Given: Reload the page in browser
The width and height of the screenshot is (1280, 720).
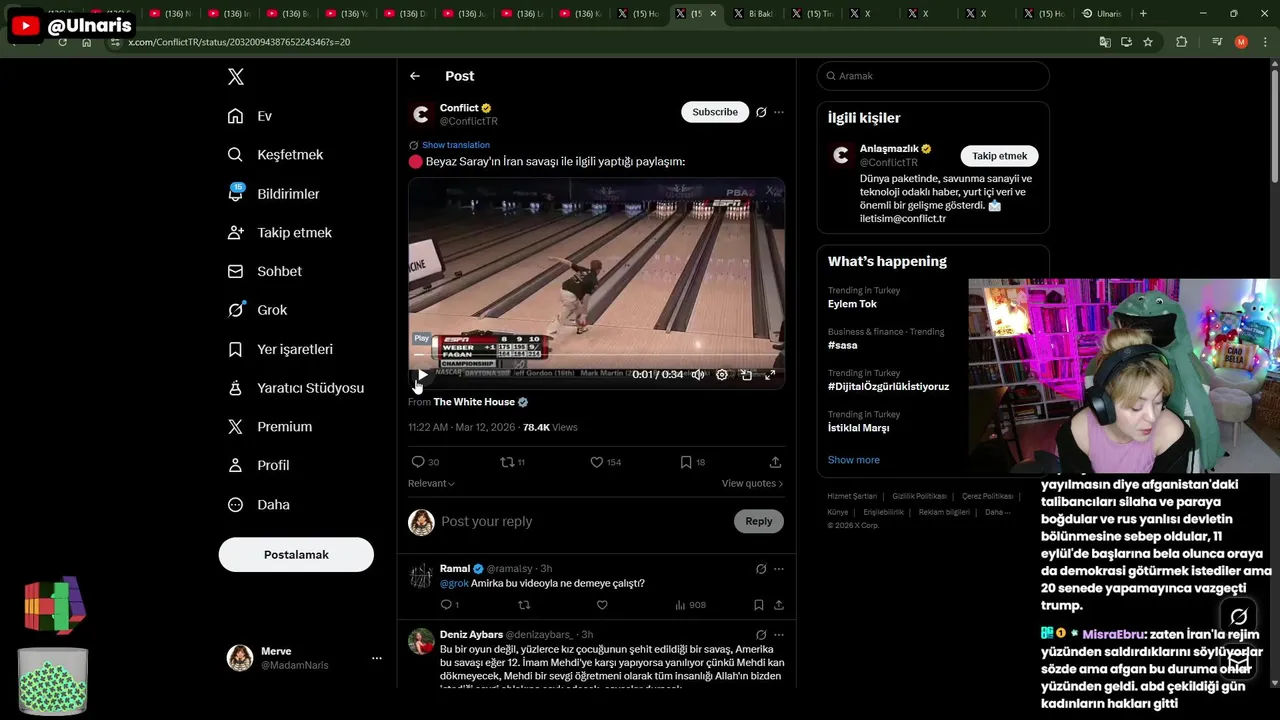Looking at the screenshot, I should pos(63,42).
